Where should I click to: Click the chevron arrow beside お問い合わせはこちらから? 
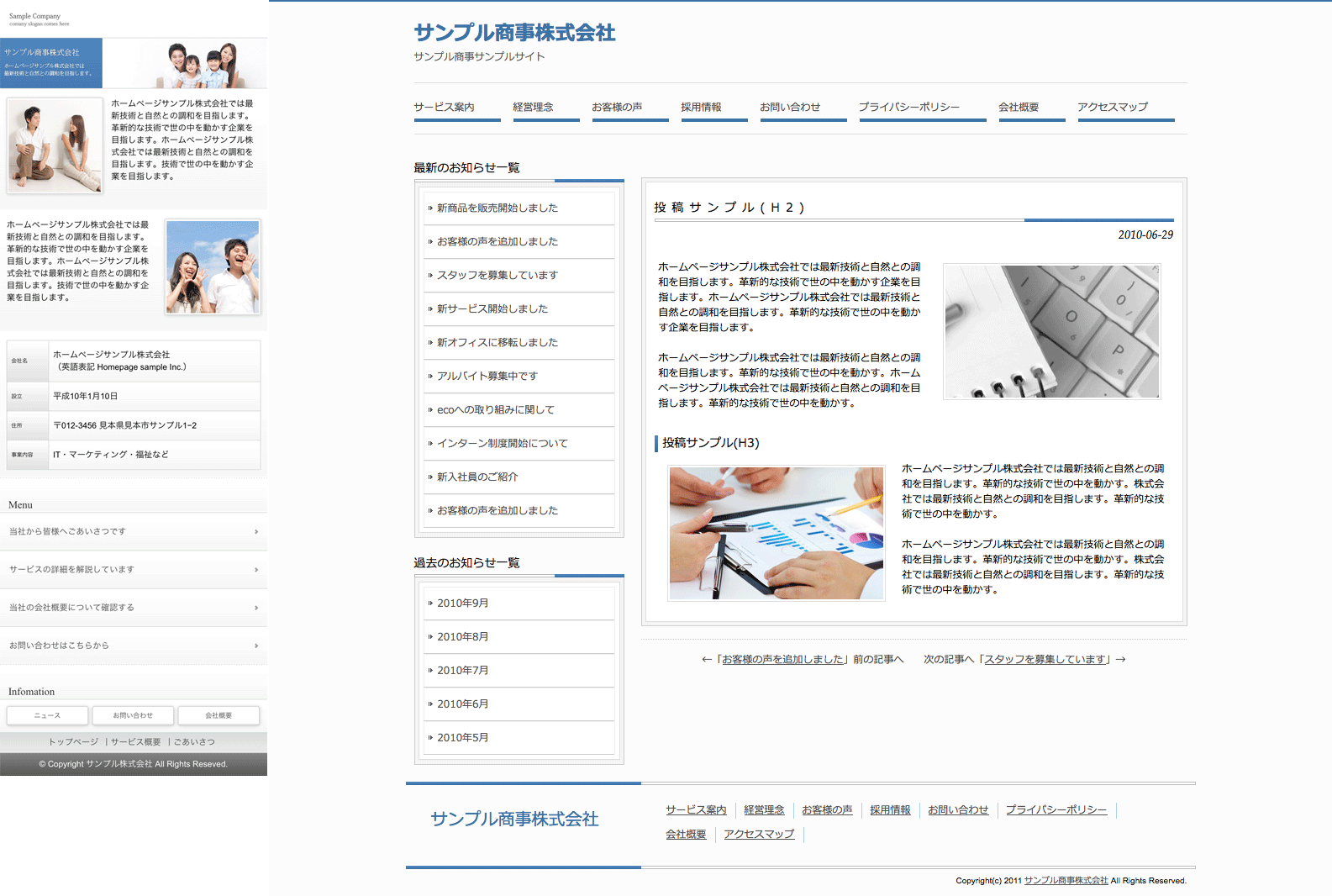pos(256,646)
